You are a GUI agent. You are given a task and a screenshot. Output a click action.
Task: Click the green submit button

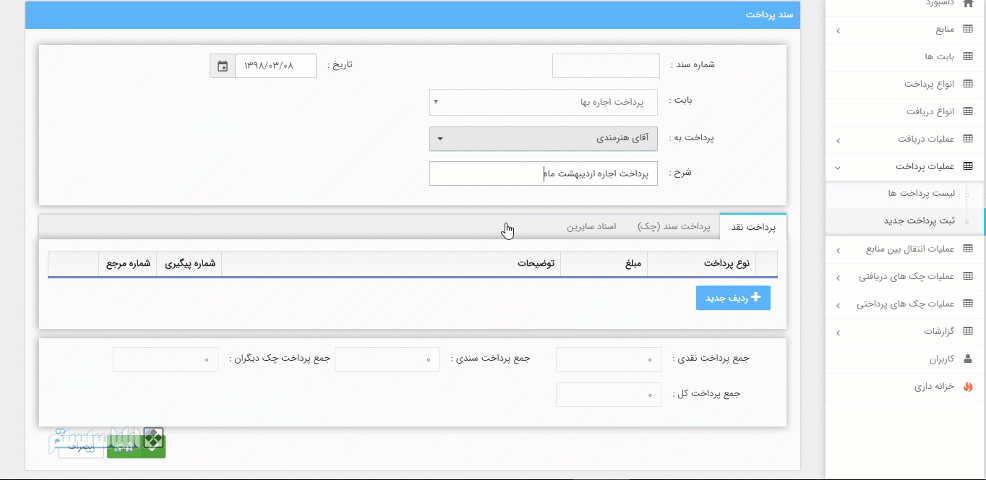coord(136,446)
